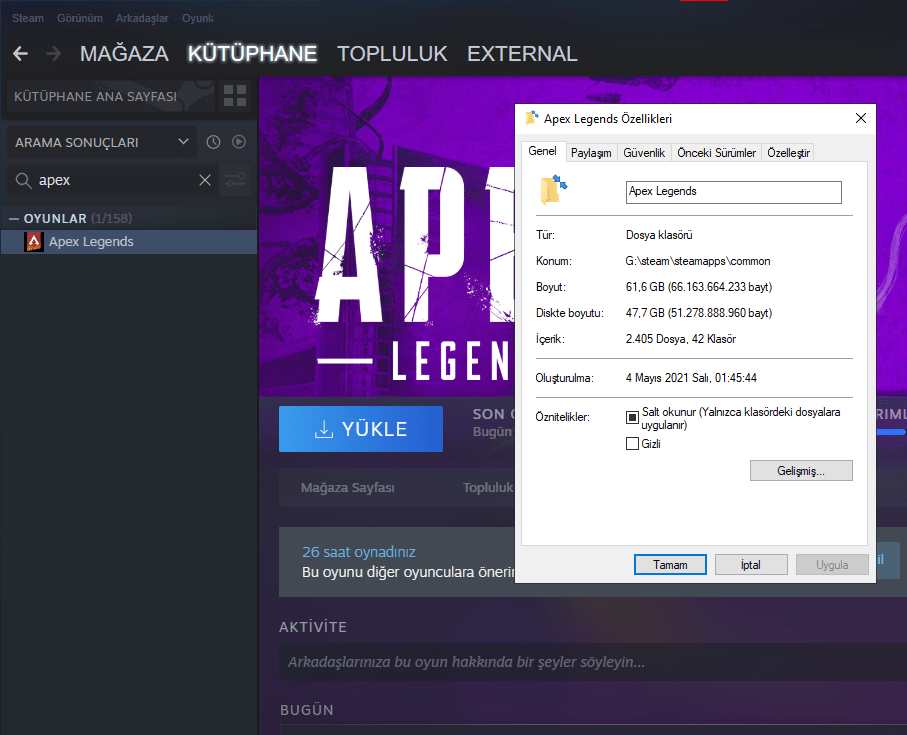Click the disk size value 47,7 GB

click(699, 313)
